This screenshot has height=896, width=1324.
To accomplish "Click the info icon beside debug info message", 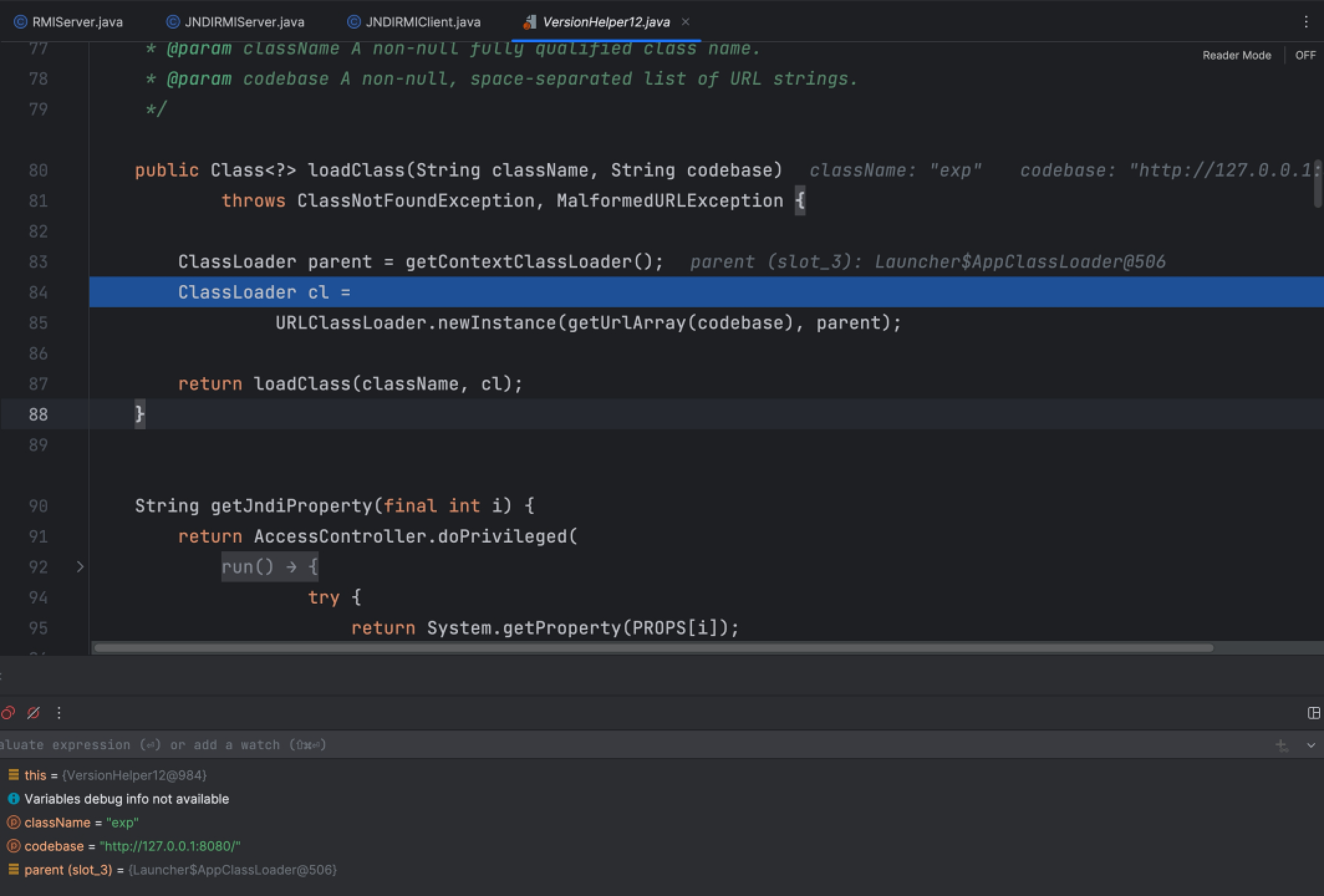I will tap(13, 799).
